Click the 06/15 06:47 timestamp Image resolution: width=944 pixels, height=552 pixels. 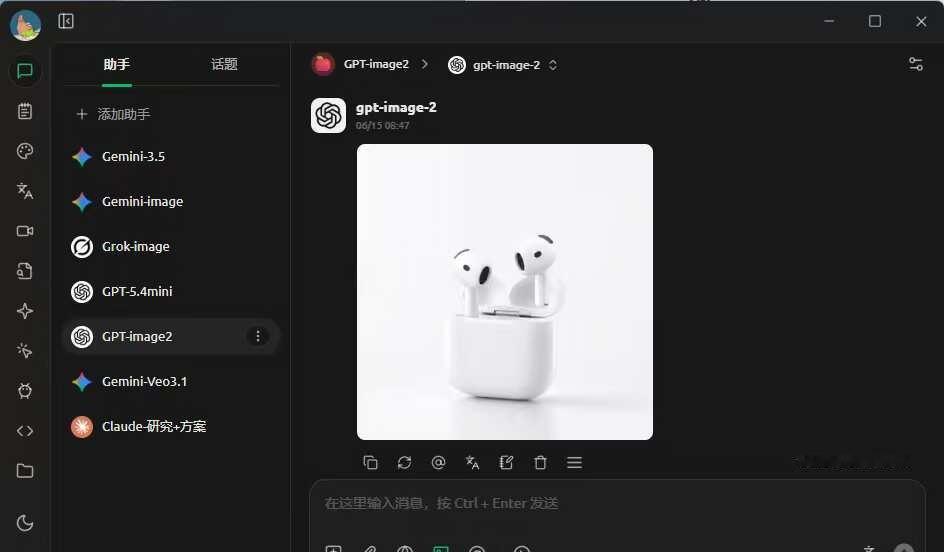(x=382, y=126)
